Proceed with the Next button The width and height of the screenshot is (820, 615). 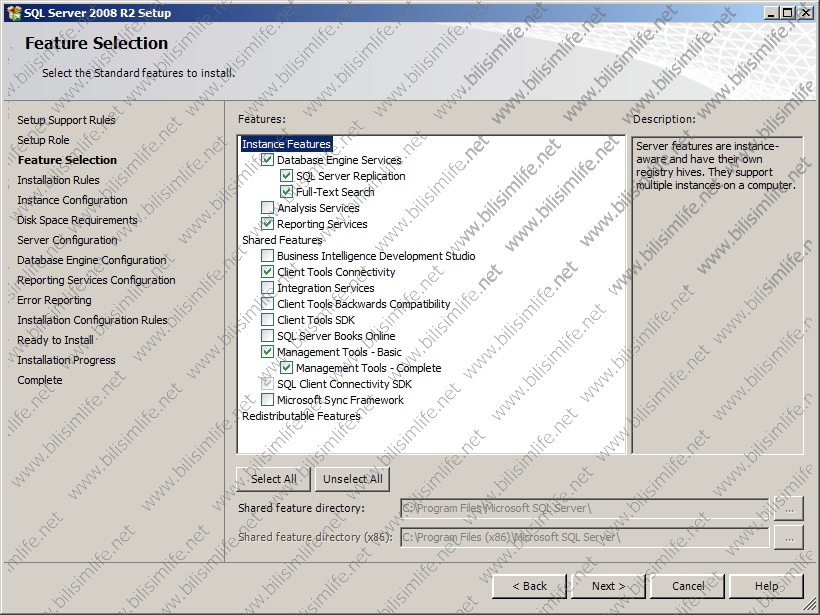tap(608, 586)
